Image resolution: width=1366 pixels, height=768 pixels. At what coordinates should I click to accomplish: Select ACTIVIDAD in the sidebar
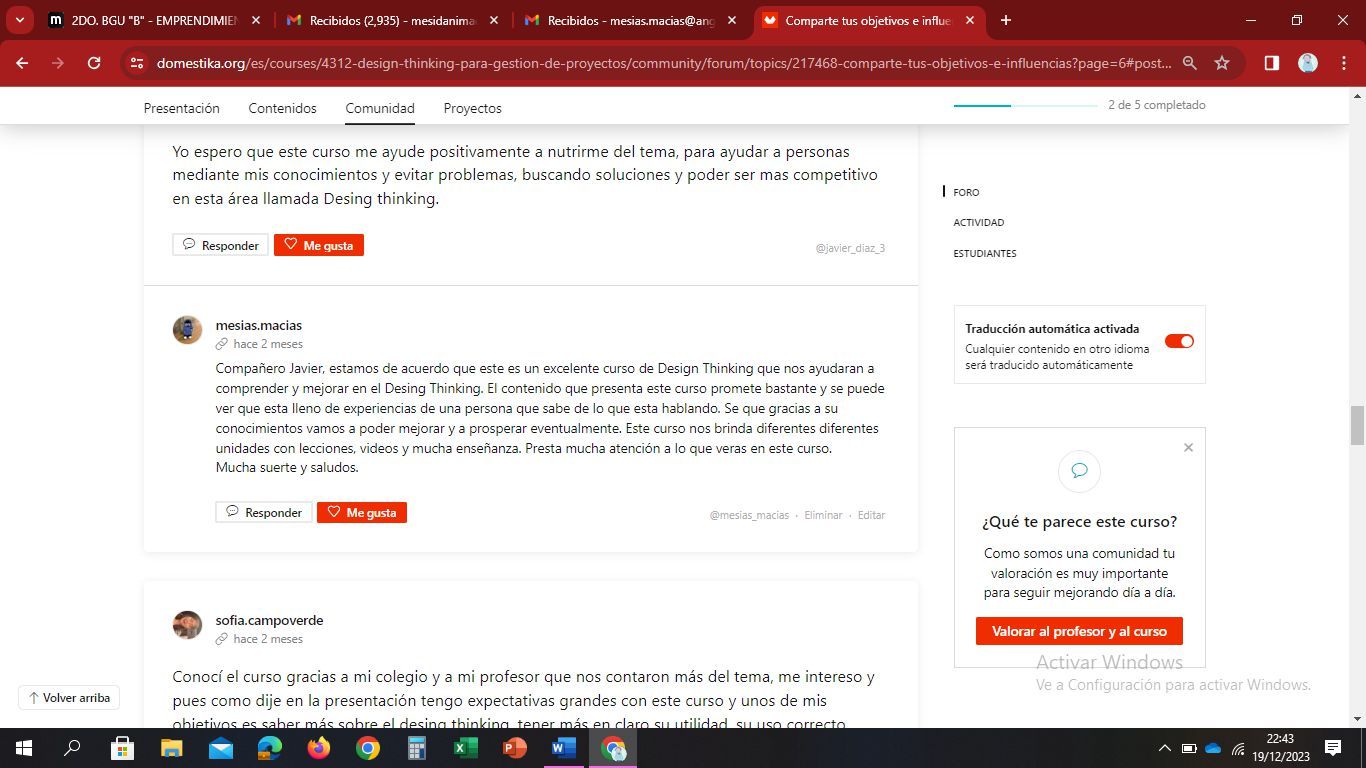tap(979, 222)
